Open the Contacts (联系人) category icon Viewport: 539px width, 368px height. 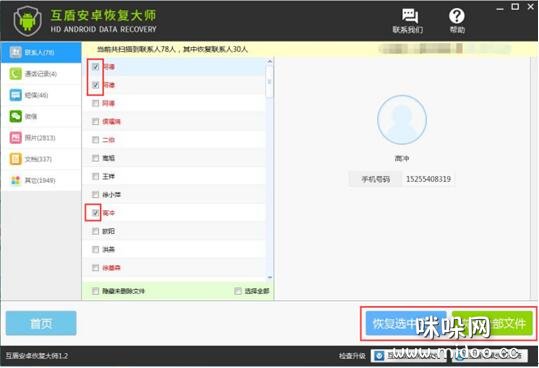pos(15,52)
